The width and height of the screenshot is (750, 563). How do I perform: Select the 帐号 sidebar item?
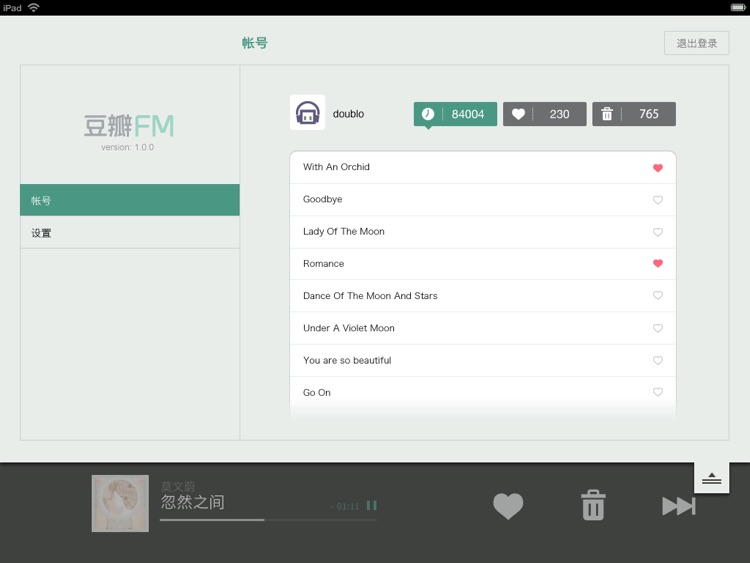[x=130, y=200]
